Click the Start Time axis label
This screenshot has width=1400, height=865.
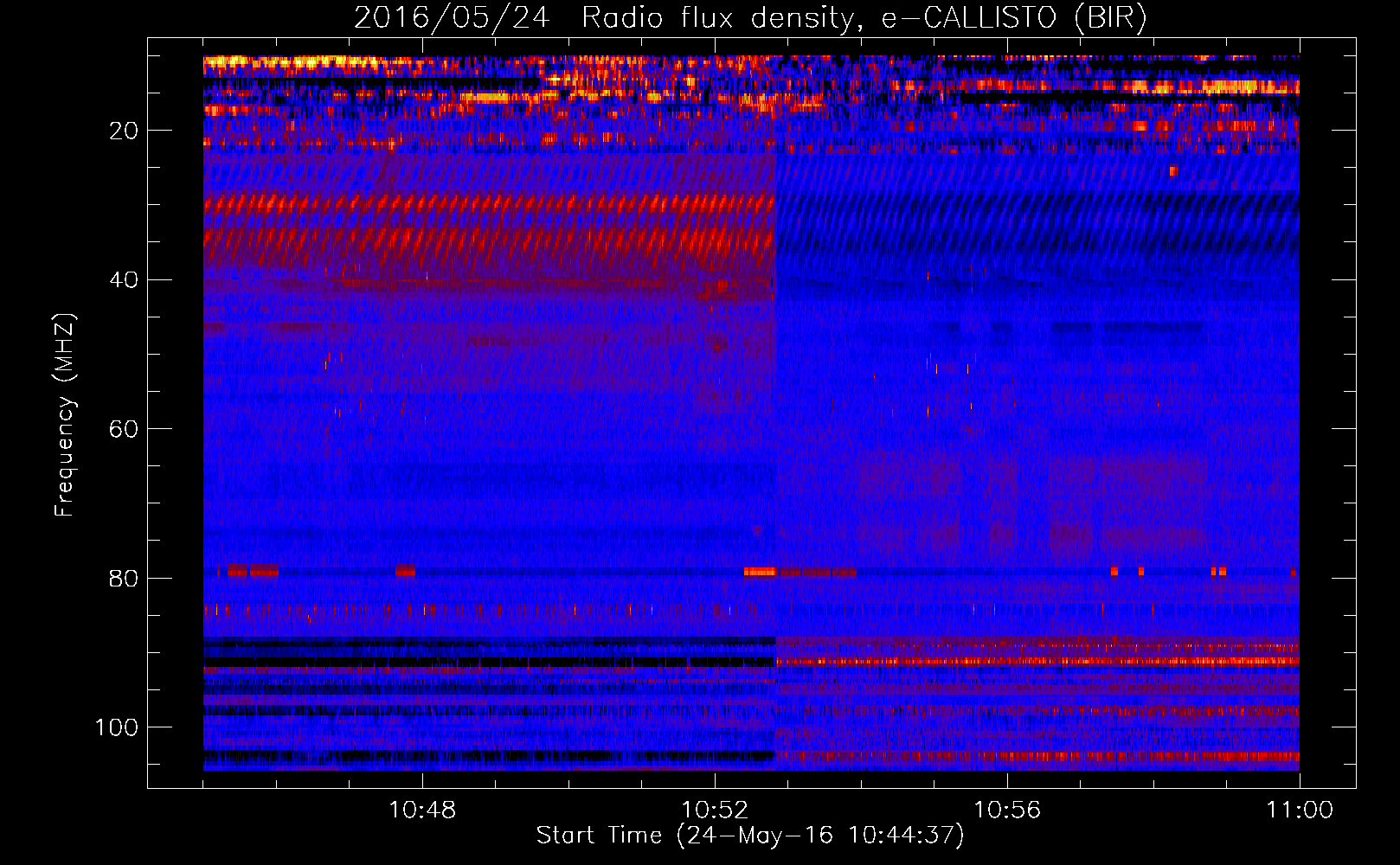tap(750, 836)
